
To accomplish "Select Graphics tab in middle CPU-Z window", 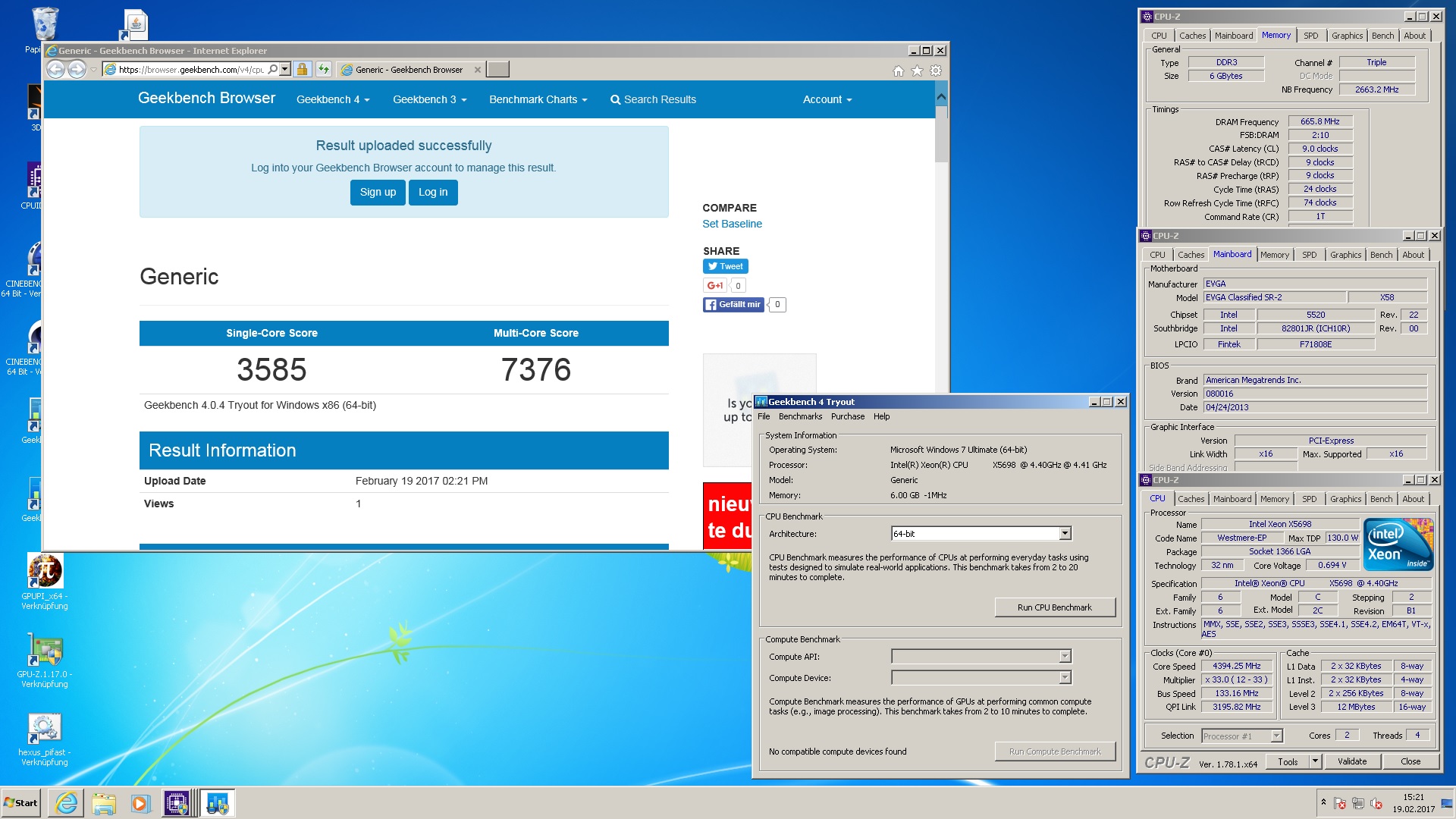I will click(1345, 255).
